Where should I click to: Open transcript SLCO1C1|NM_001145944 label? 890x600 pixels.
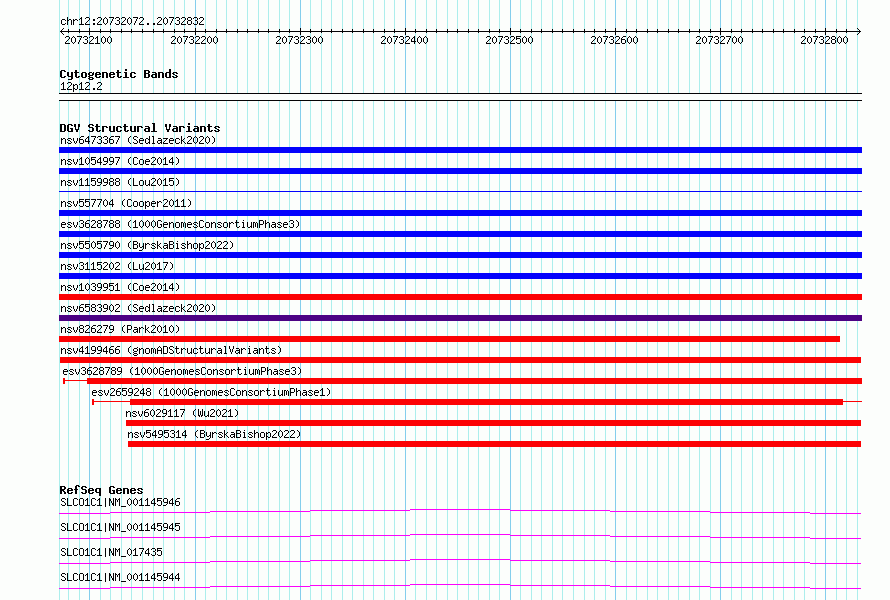tap(120, 577)
